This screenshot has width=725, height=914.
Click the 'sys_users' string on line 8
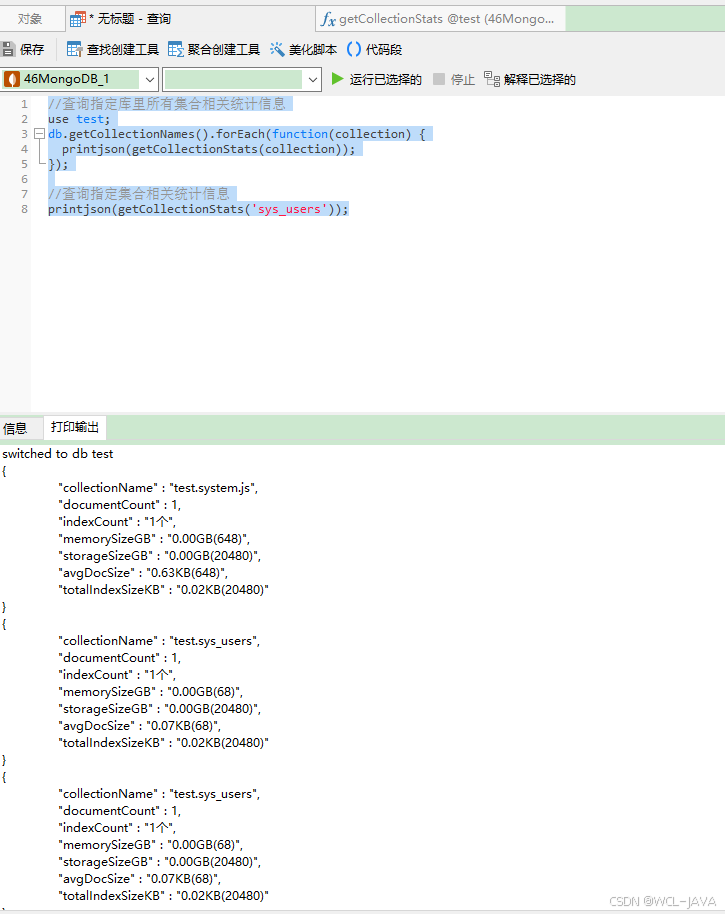click(x=289, y=209)
